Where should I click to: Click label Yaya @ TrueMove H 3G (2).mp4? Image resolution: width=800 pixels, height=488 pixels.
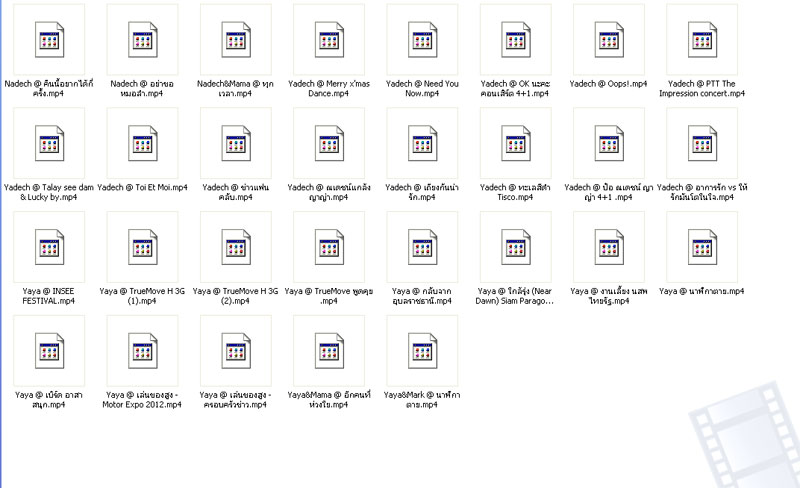tap(235, 296)
